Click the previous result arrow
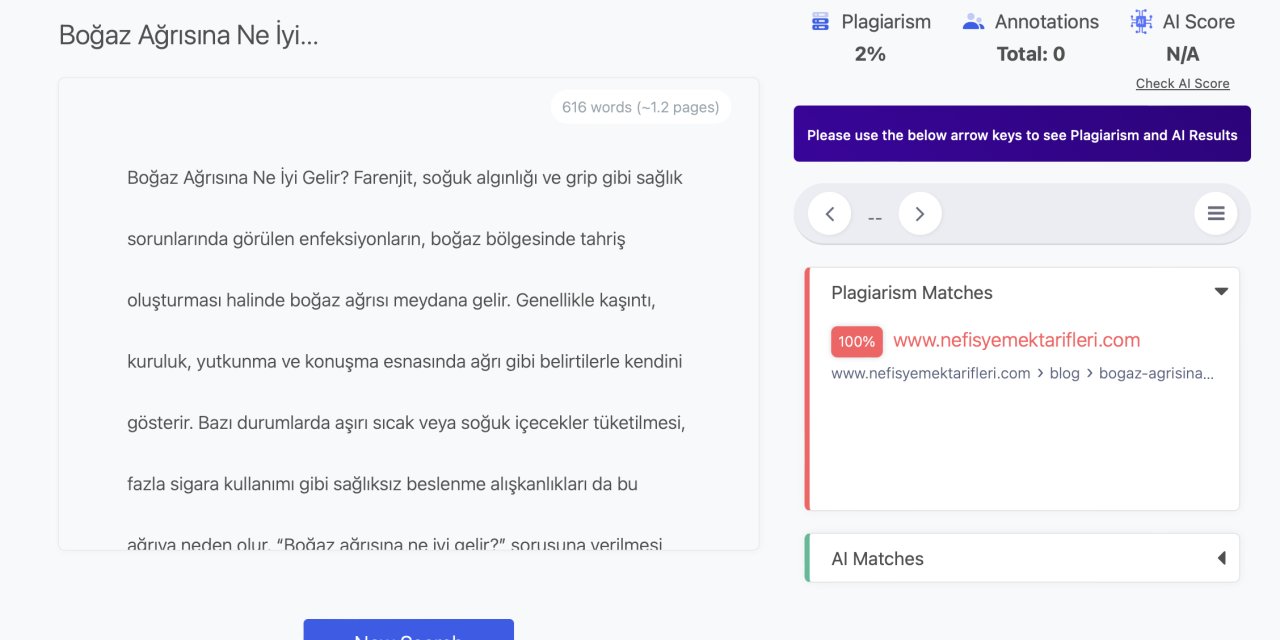The height and width of the screenshot is (640, 1280). coord(829,213)
